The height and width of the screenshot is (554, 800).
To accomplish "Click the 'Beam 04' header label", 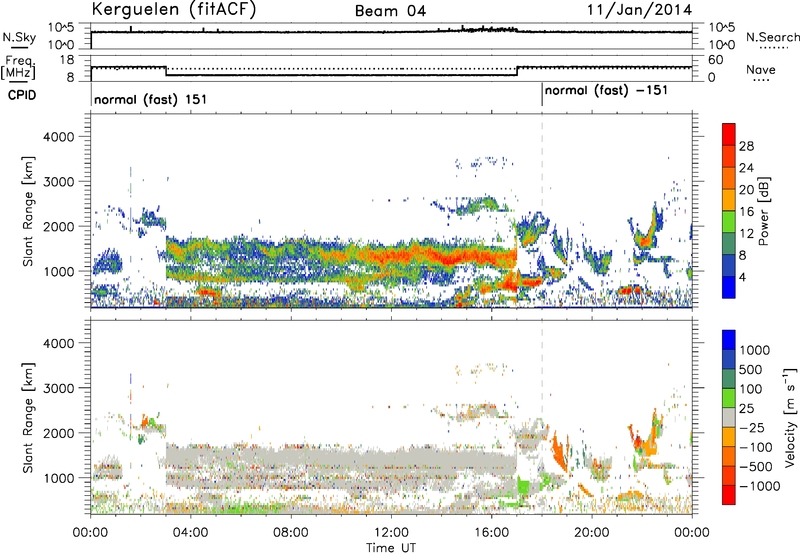I will click(390, 11).
